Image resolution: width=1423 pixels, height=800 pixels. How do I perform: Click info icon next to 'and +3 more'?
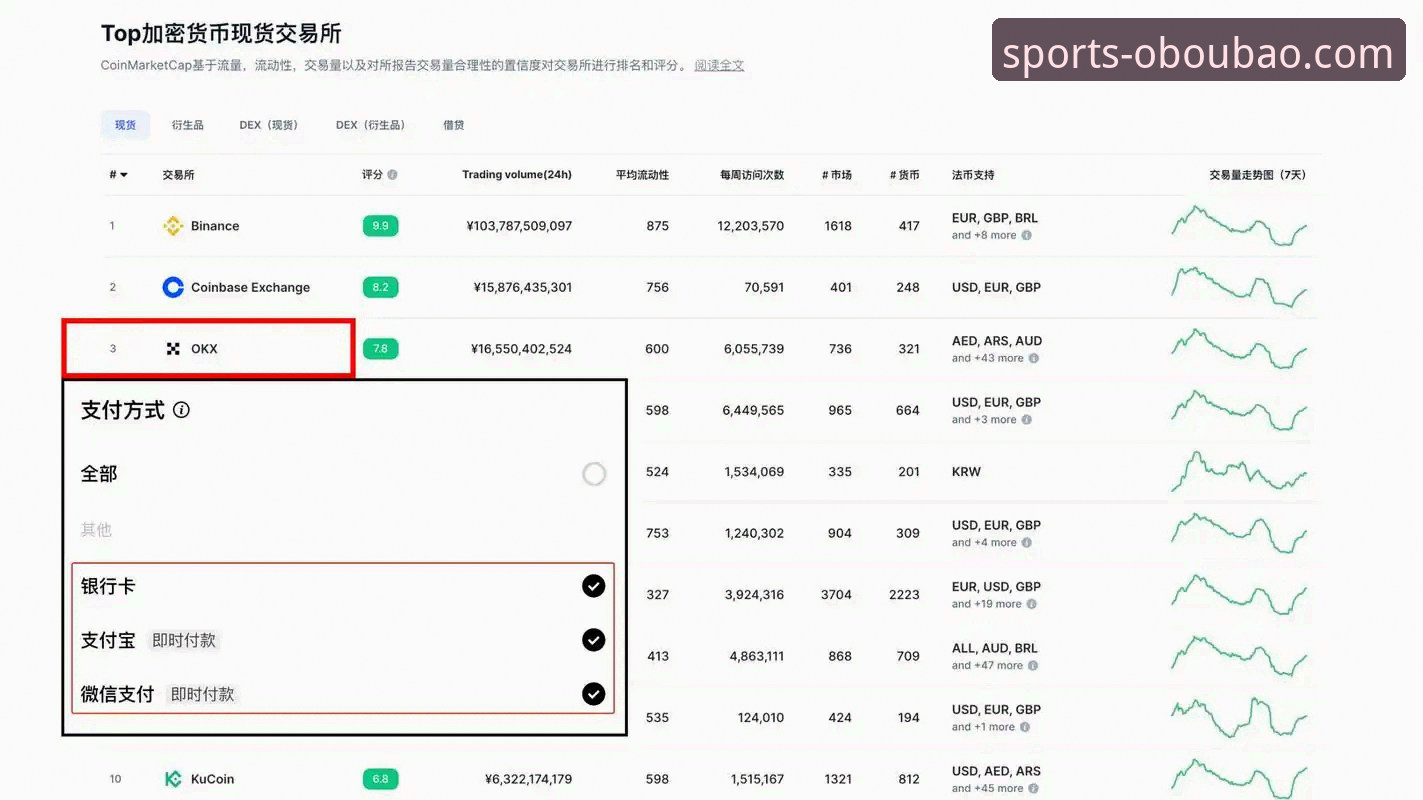pos(1026,420)
